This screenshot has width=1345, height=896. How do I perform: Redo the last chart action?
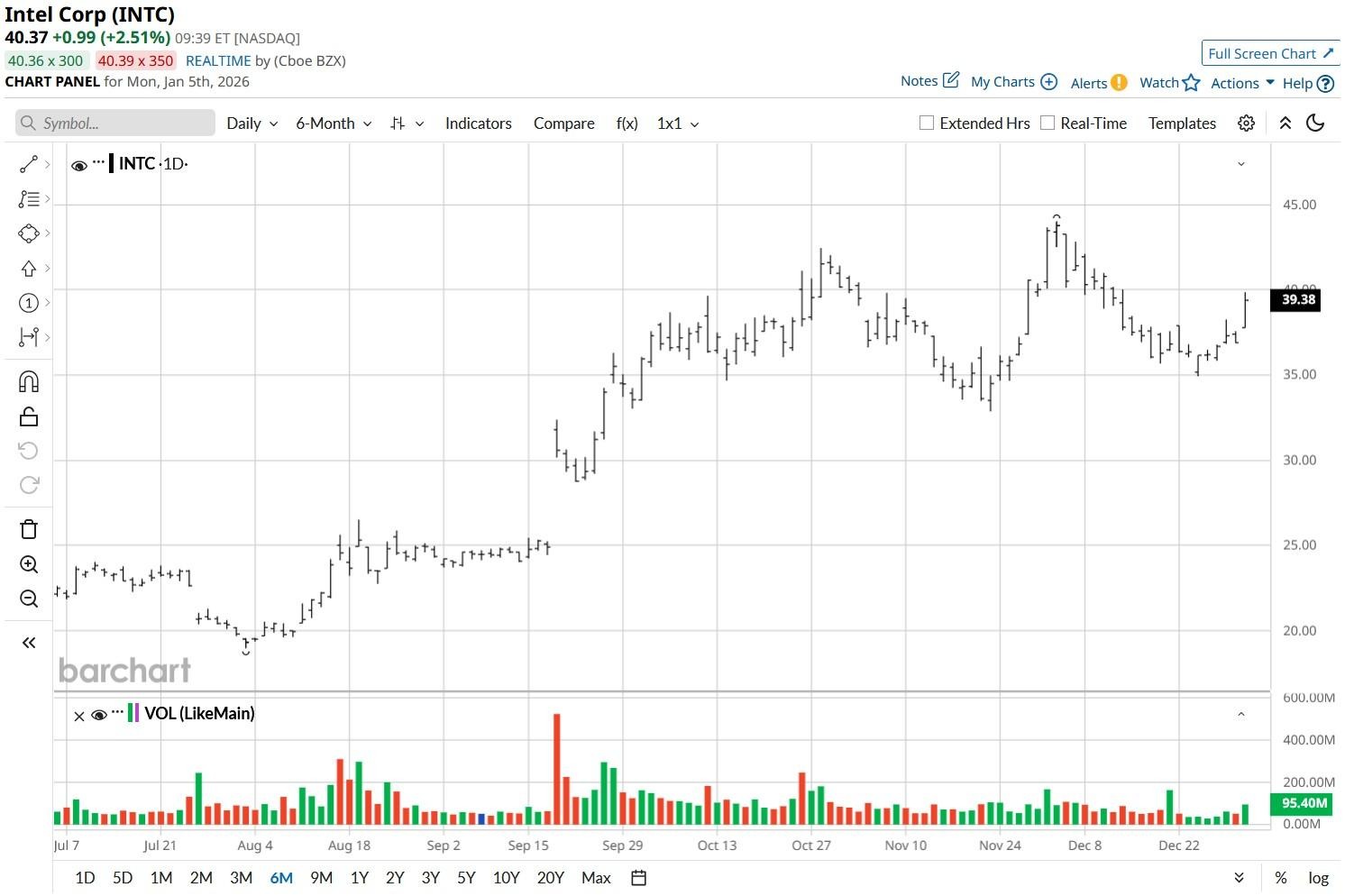[28, 485]
